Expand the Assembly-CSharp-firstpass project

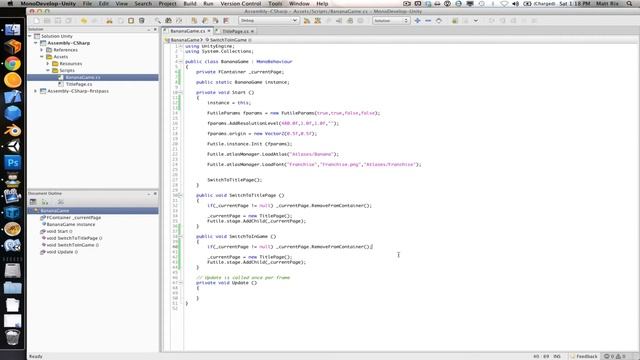click(36, 91)
